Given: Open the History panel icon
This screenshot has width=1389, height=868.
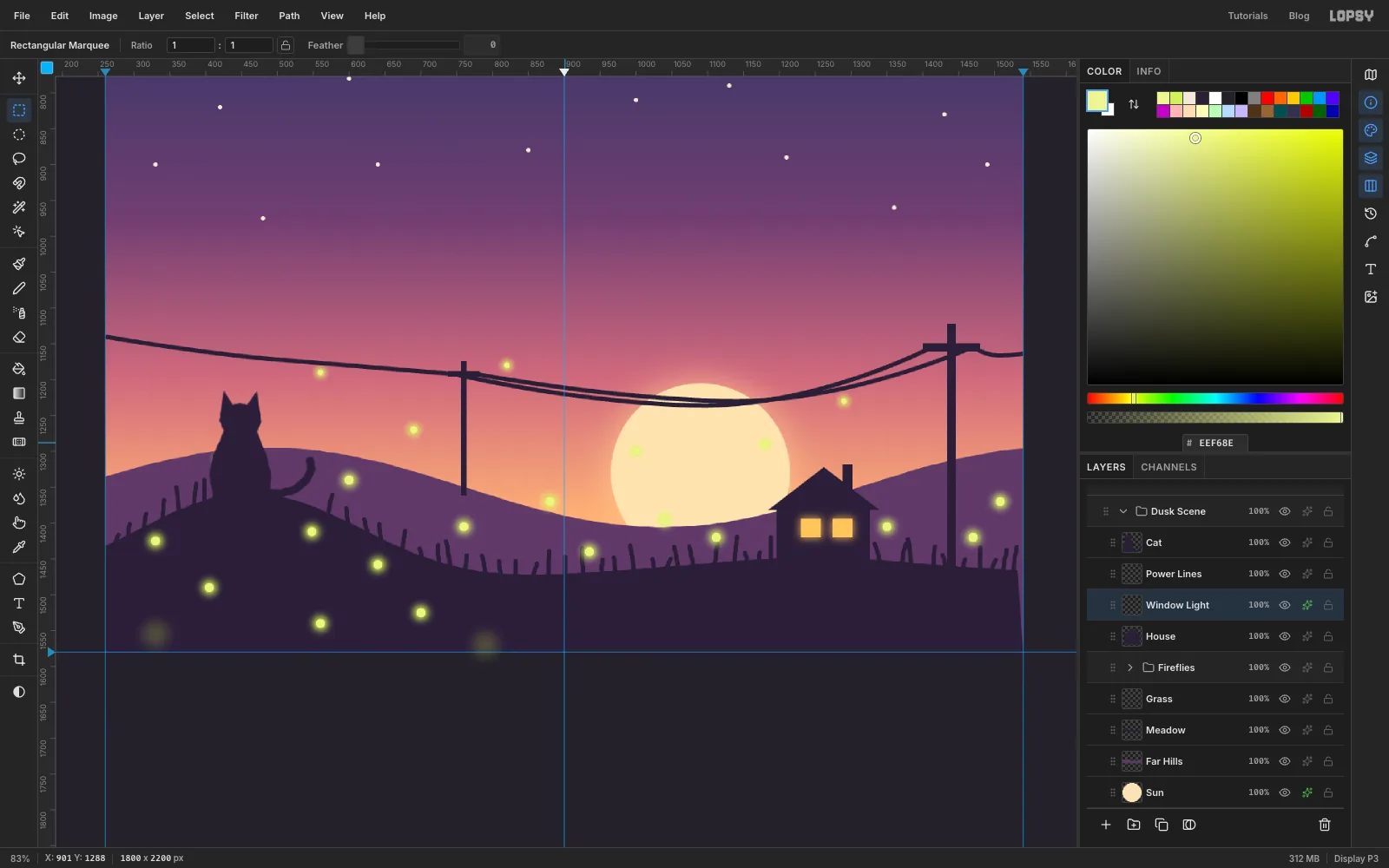Looking at the screenshot, I should (1371, 214).
